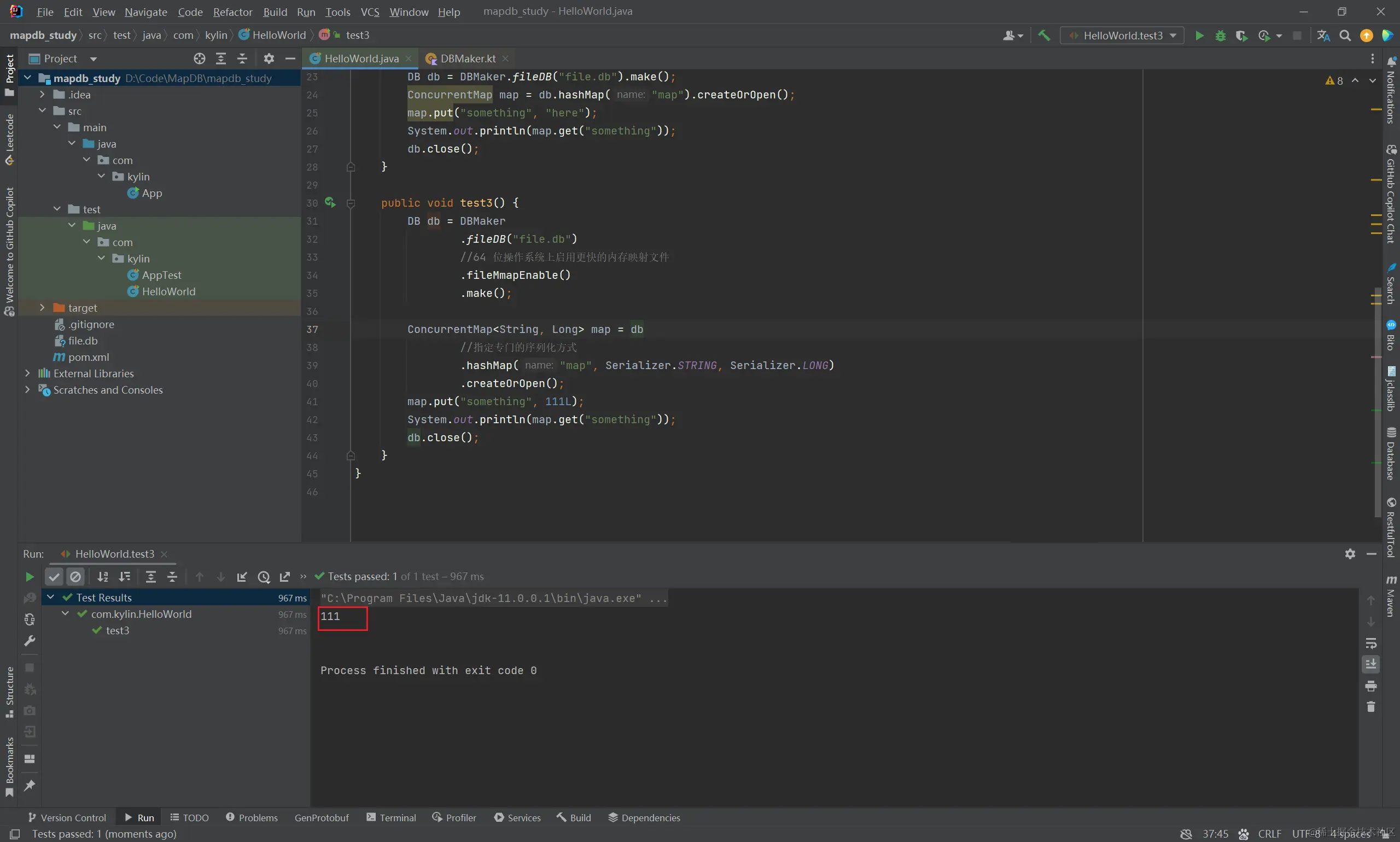The height and width of the screenshot is (842, 1400).
Task: Start debugging with the bug icon
Action: pos(1220,35)
